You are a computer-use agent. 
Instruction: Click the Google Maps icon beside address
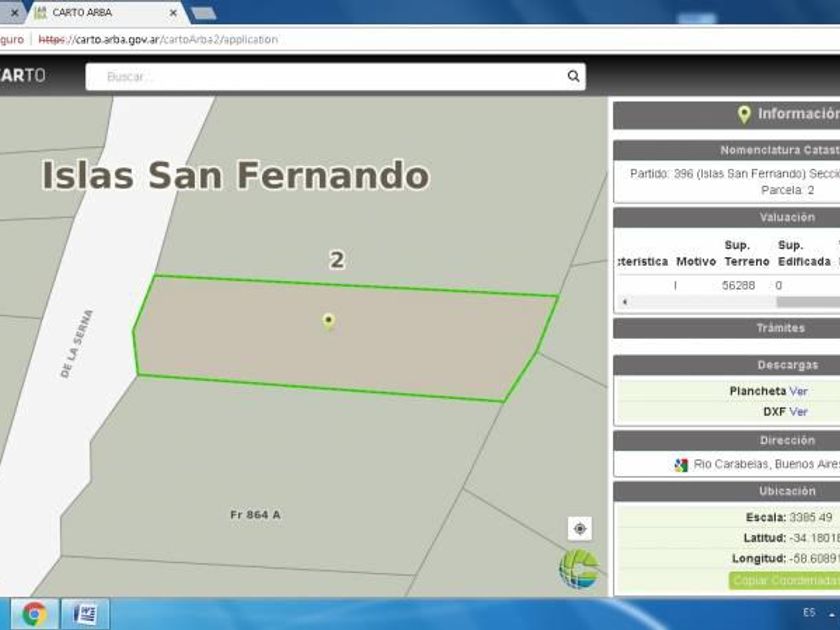coord(681,464)
